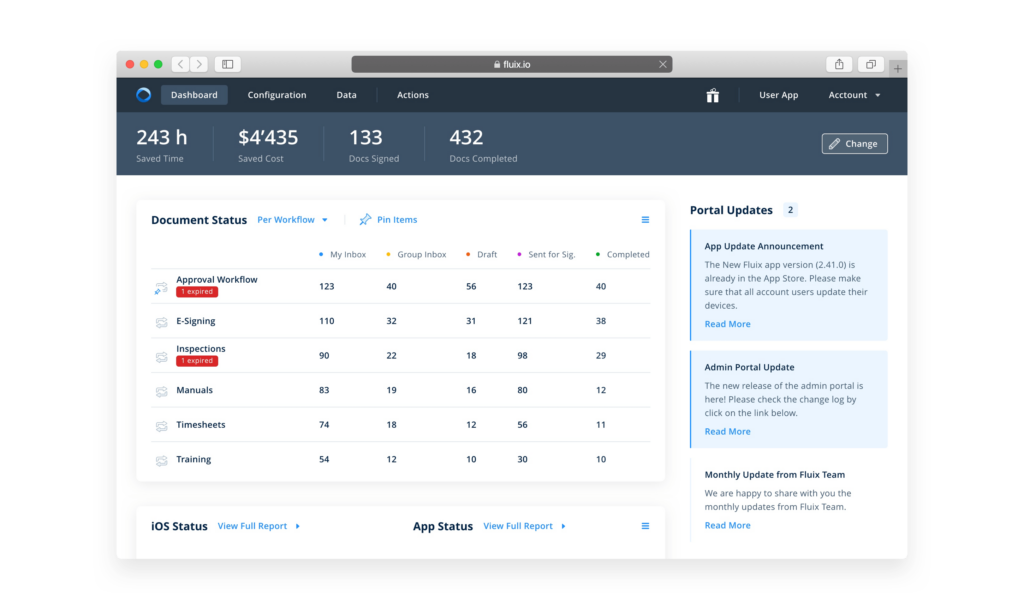Click the Sent for Sig. magenta dot
1024x609 pixels.
(517, 254)
